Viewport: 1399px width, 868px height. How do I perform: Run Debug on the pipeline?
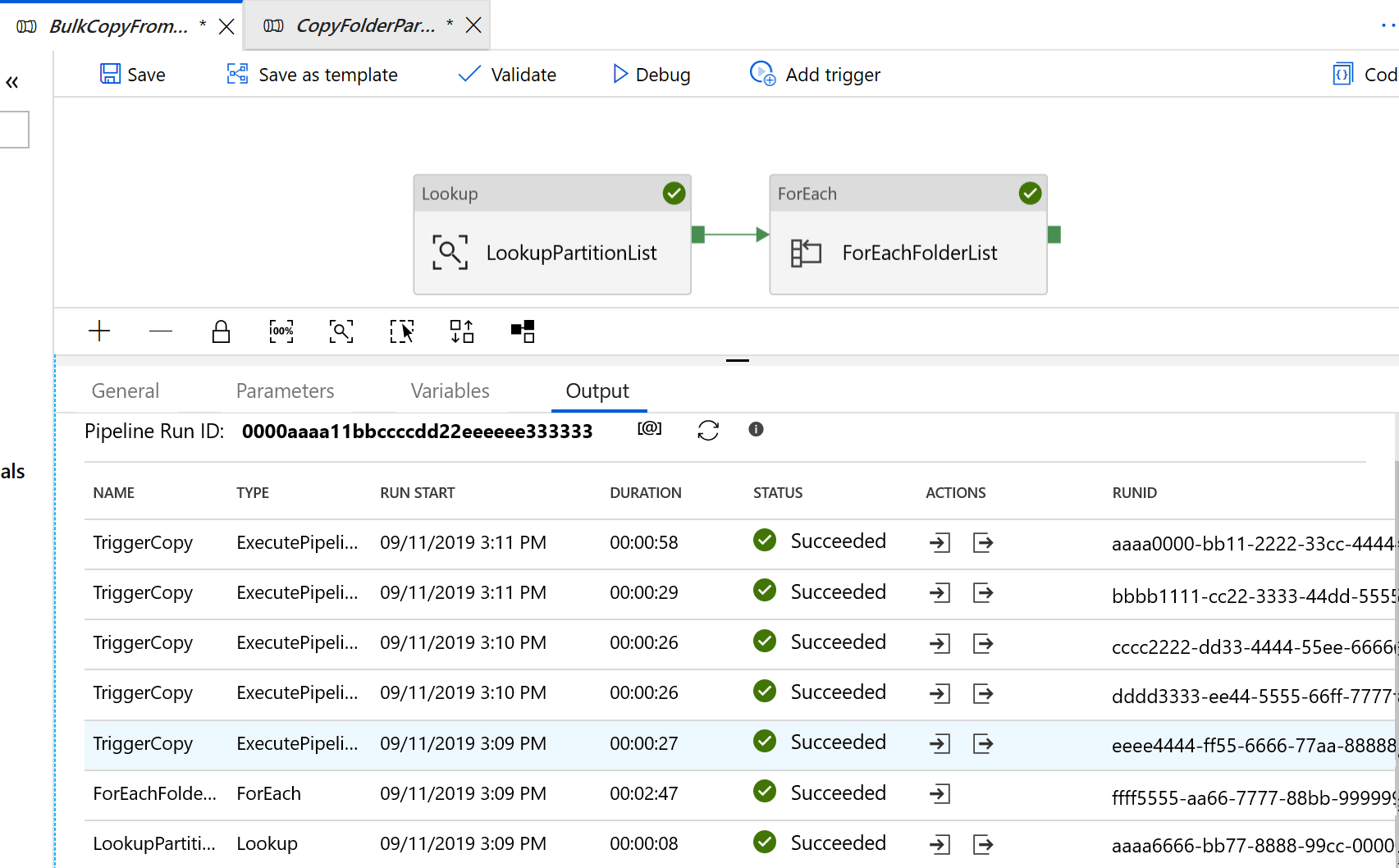point(651,74)
